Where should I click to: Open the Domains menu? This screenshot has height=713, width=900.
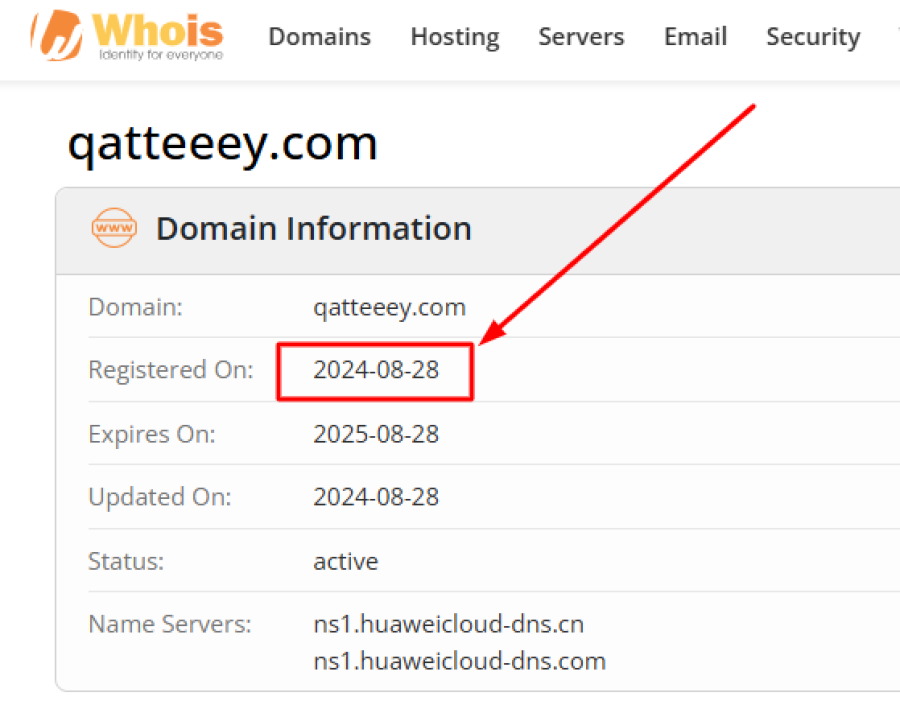(319, 37)
